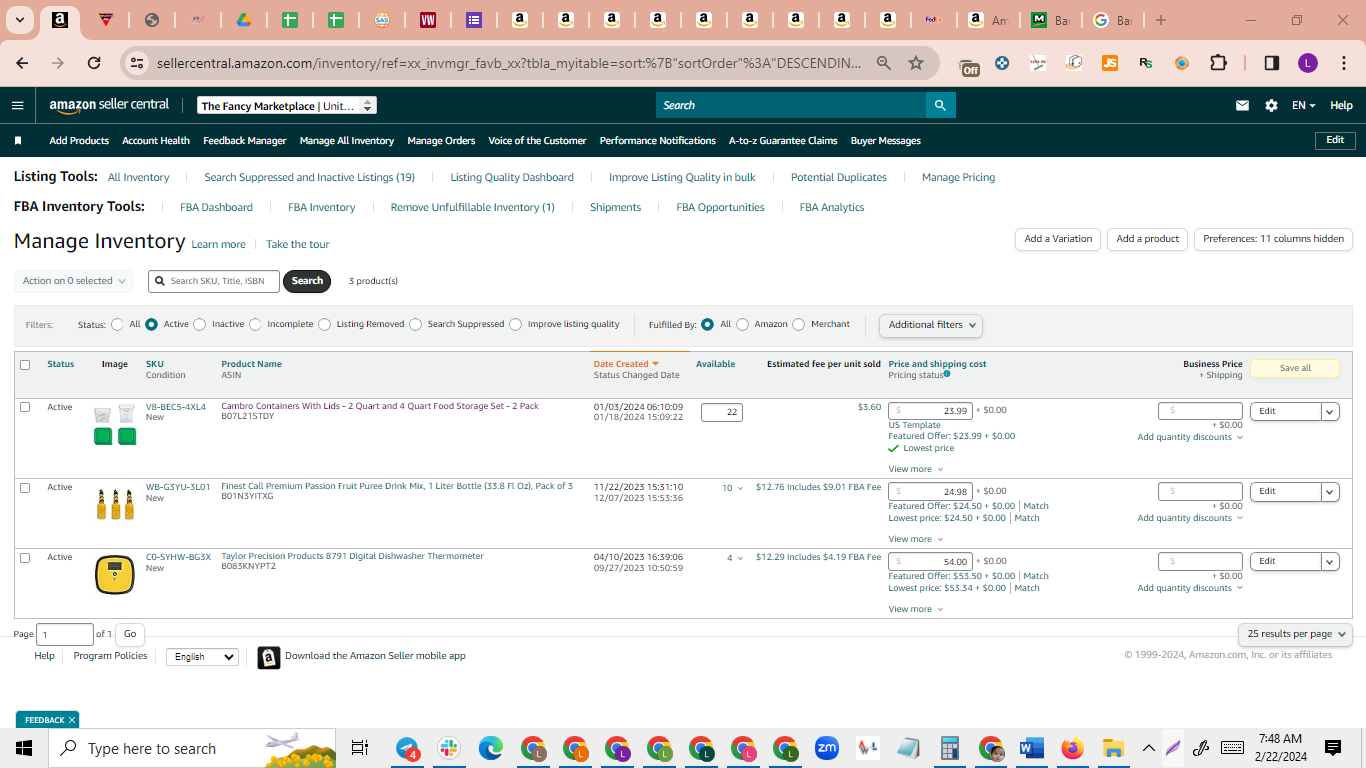Open the English language selector in footer
Viewport: 1366px width, 768px height.
point(202,657)
